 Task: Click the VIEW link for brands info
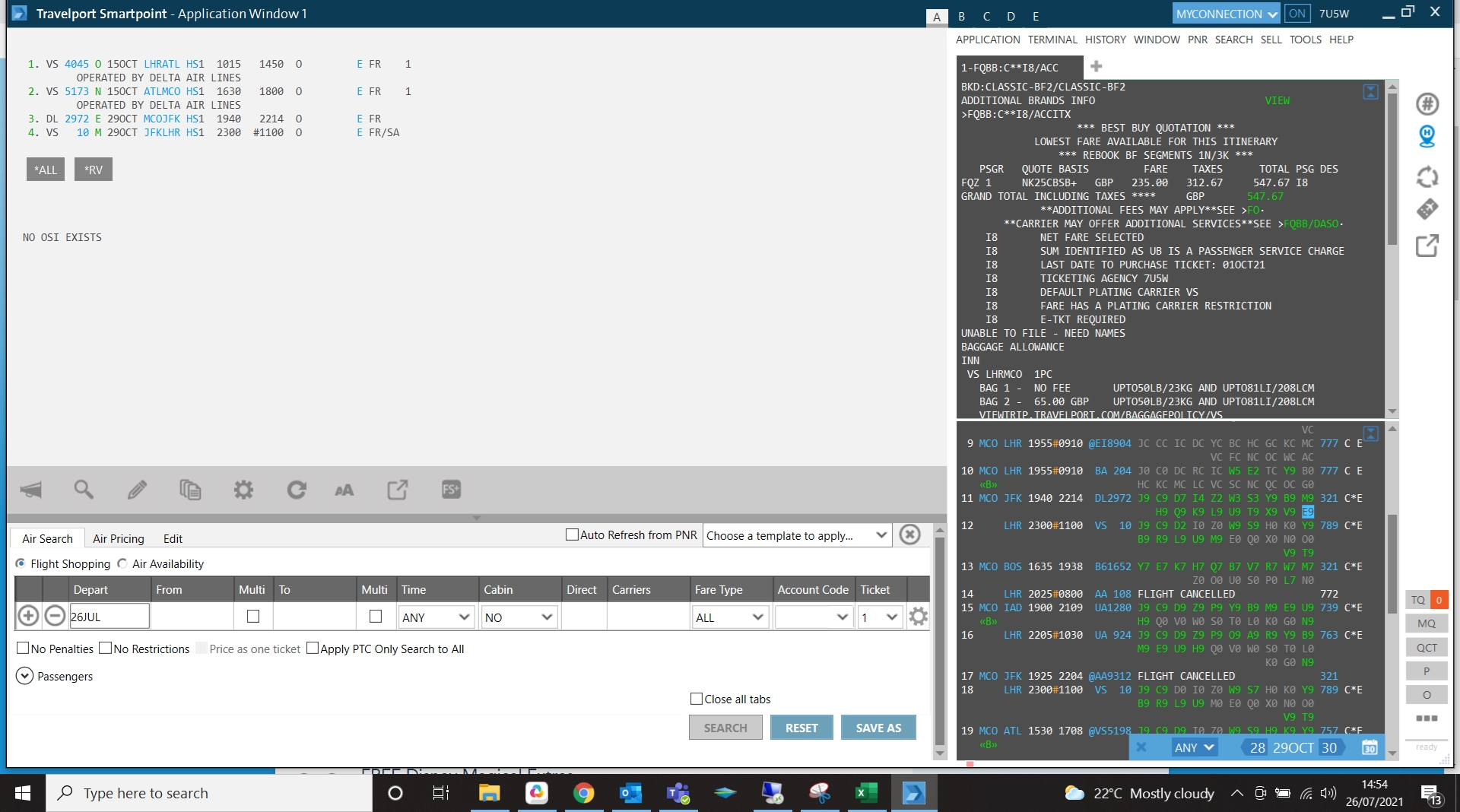(x=1277, y=100)
